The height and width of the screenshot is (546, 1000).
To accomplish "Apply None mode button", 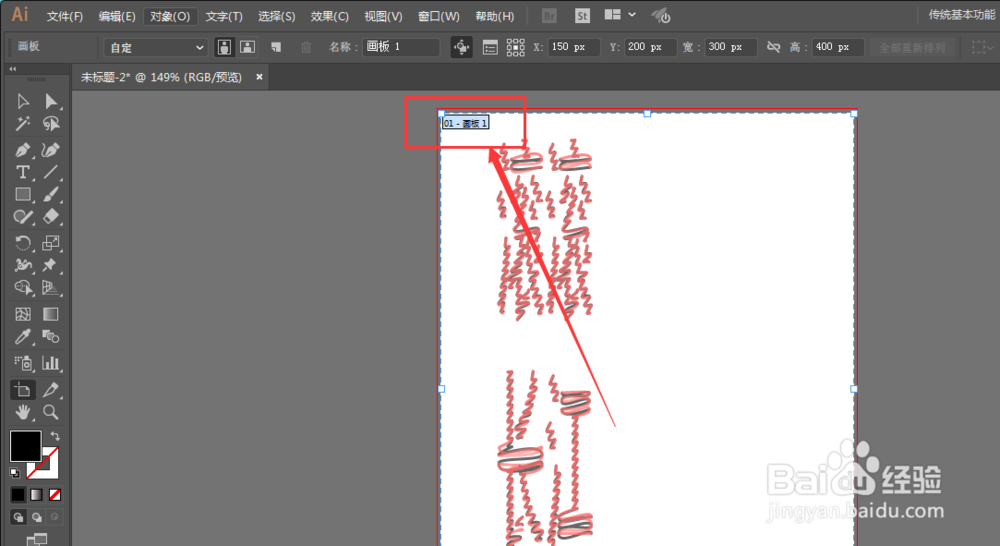I will pyautogui.click(x=55, y=494).
